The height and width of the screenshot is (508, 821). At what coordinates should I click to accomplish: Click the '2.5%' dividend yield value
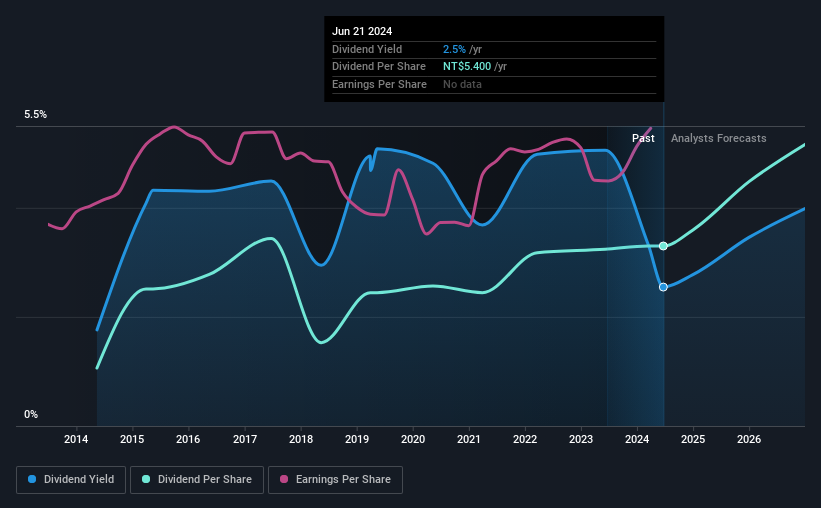pyautogui.click(x=454, y=49)
